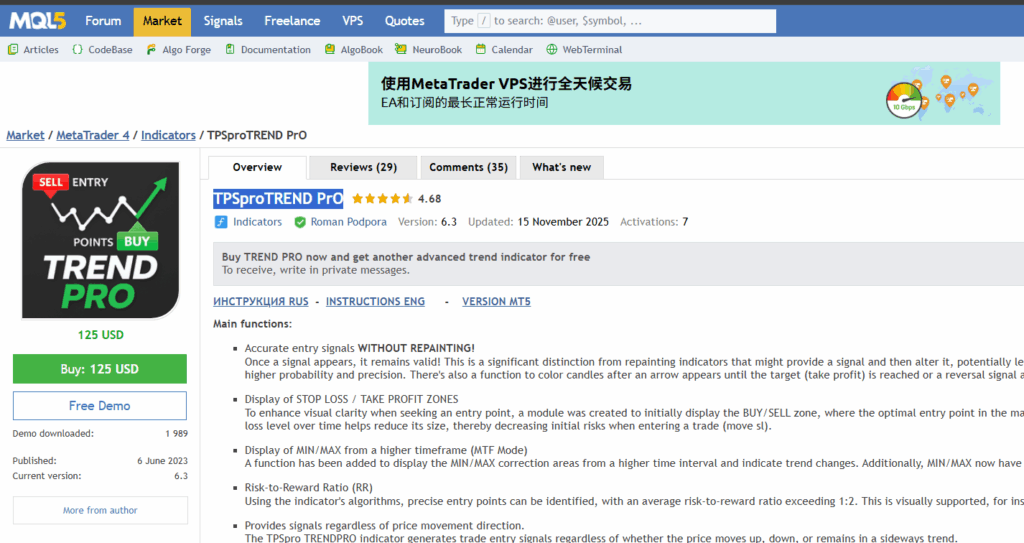Switch to the Reviews (29) tab
Screen dimensions: 1024x543
[x=363, y=167]
